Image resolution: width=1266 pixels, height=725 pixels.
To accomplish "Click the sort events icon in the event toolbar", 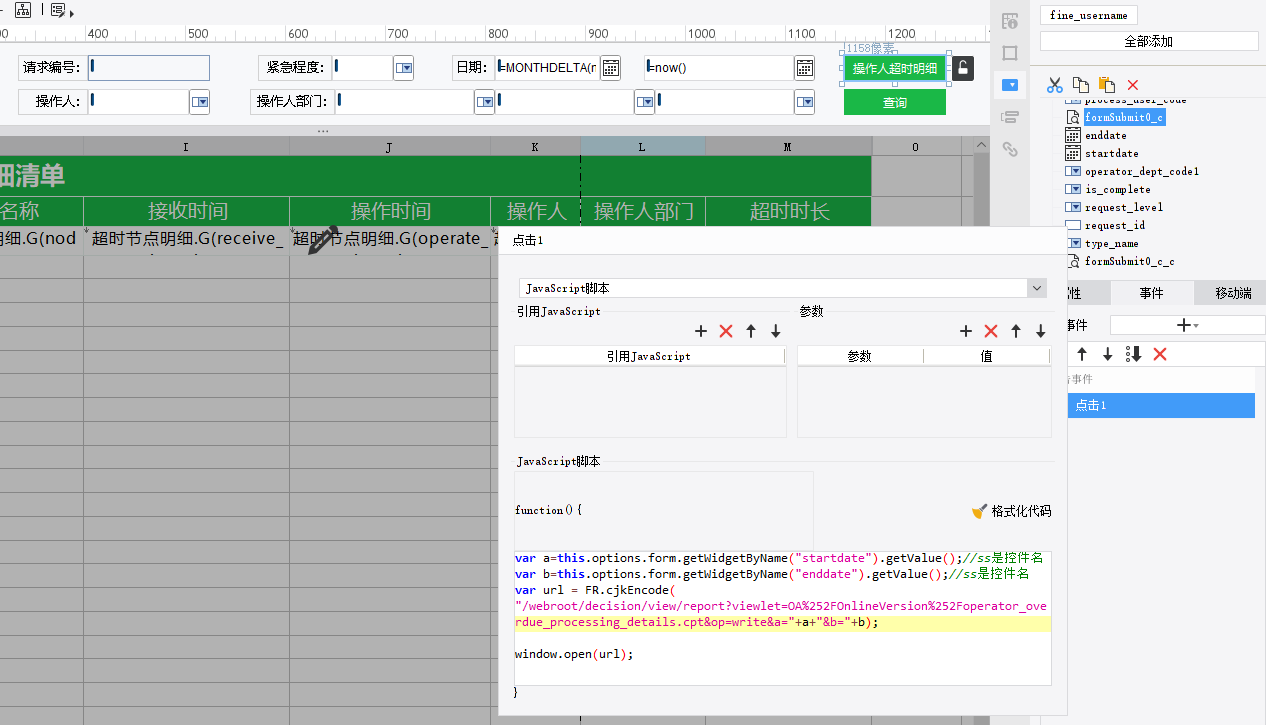I will 1134,355.
